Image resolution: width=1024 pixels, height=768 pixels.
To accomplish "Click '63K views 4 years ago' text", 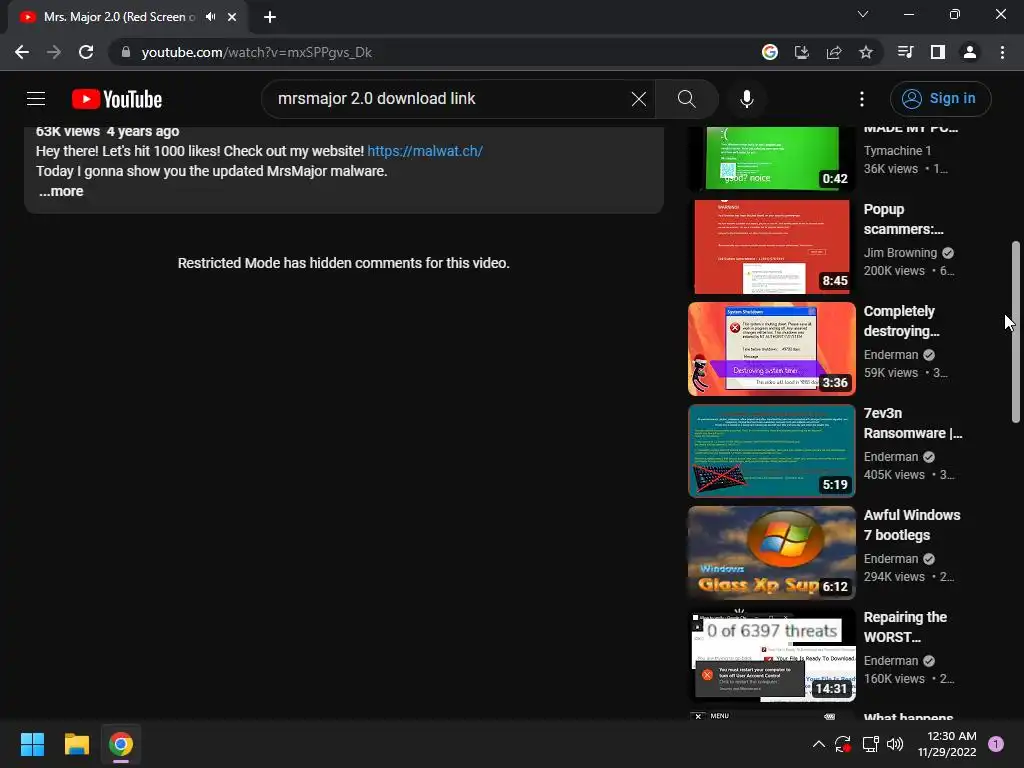I will pos(107,131).
